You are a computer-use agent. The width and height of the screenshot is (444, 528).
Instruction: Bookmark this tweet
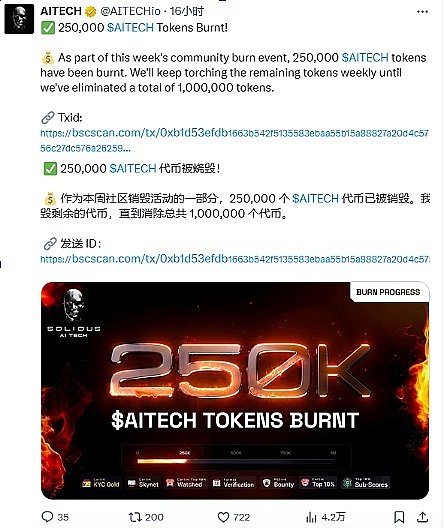399,517
